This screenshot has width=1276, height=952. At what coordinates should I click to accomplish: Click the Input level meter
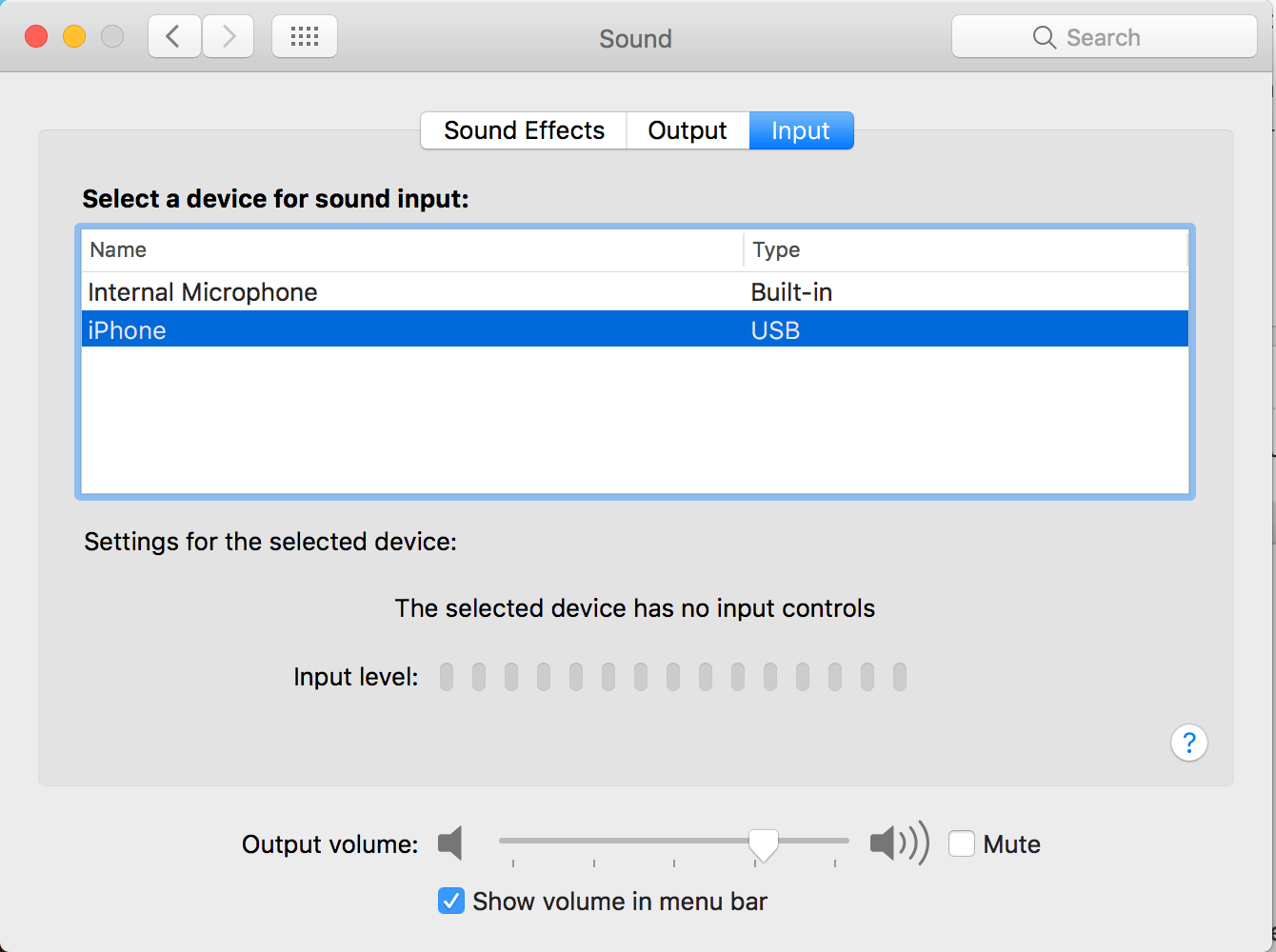673,676
